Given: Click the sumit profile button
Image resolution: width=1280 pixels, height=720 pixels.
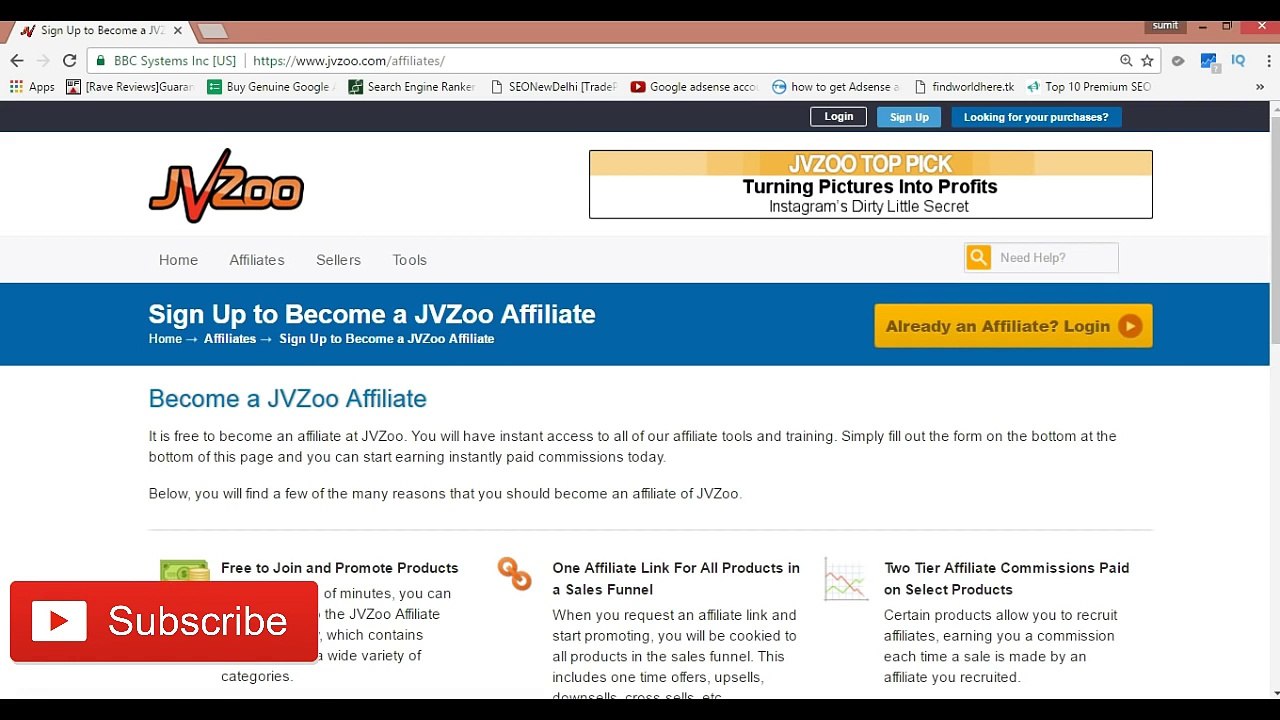Looking at the screenshot, I should [x=1165, y=26].
